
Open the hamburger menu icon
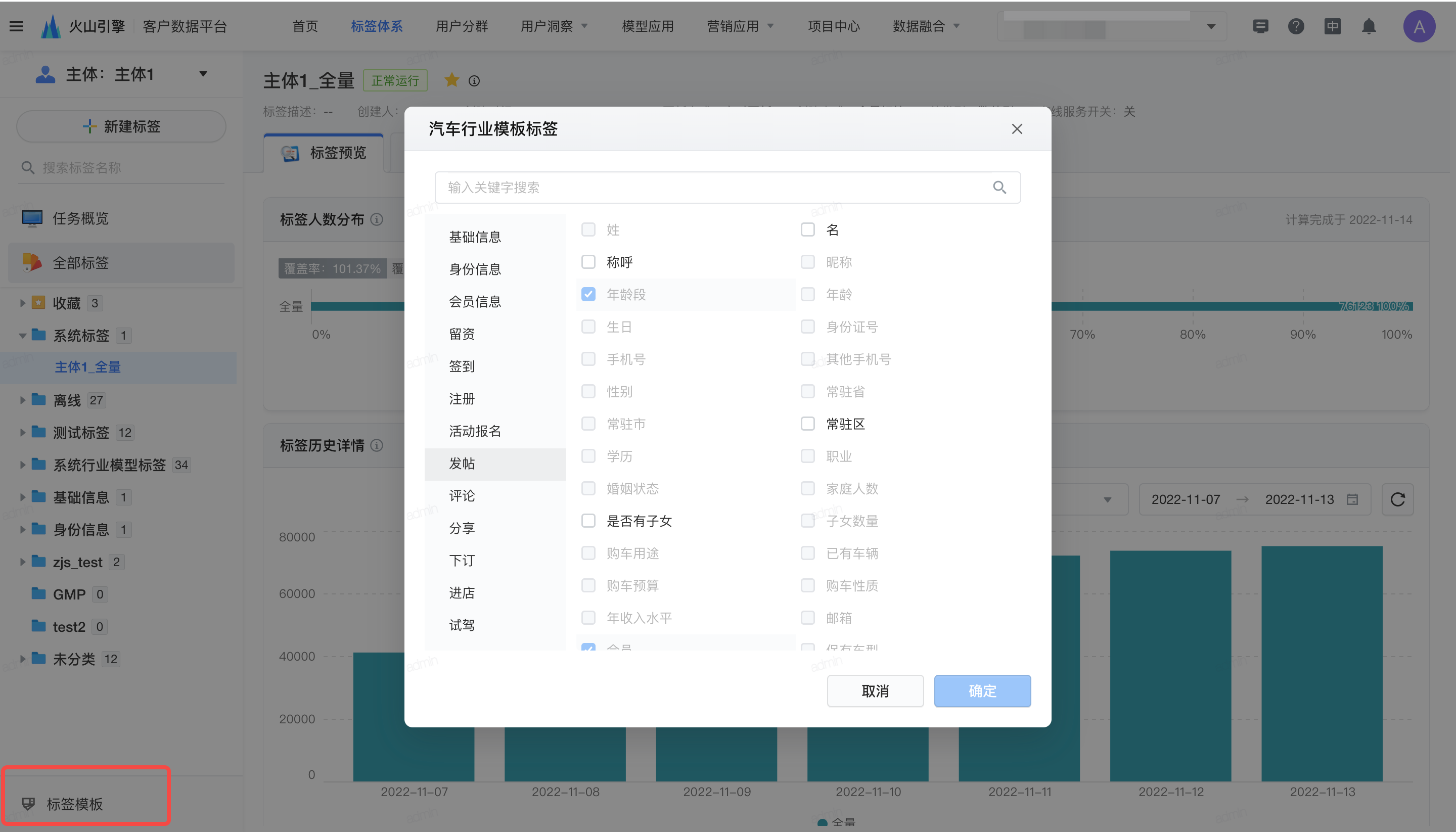(16, 26)
